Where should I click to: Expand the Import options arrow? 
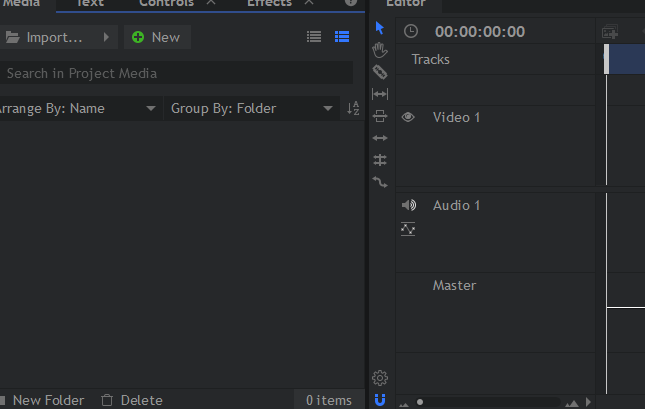pyautogui.click(x=106, y=37)
